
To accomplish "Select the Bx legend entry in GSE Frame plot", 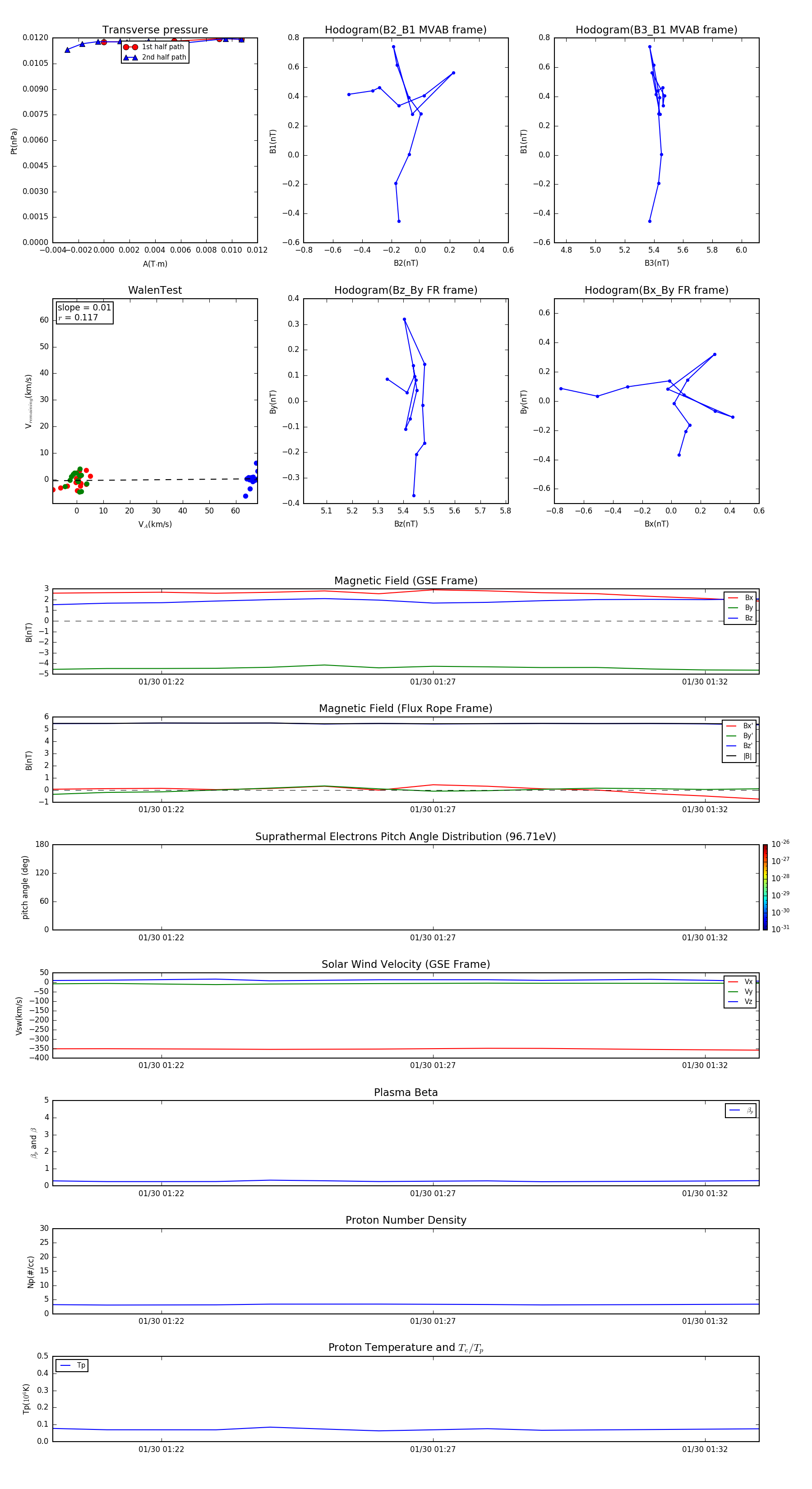I will point(740,598).
